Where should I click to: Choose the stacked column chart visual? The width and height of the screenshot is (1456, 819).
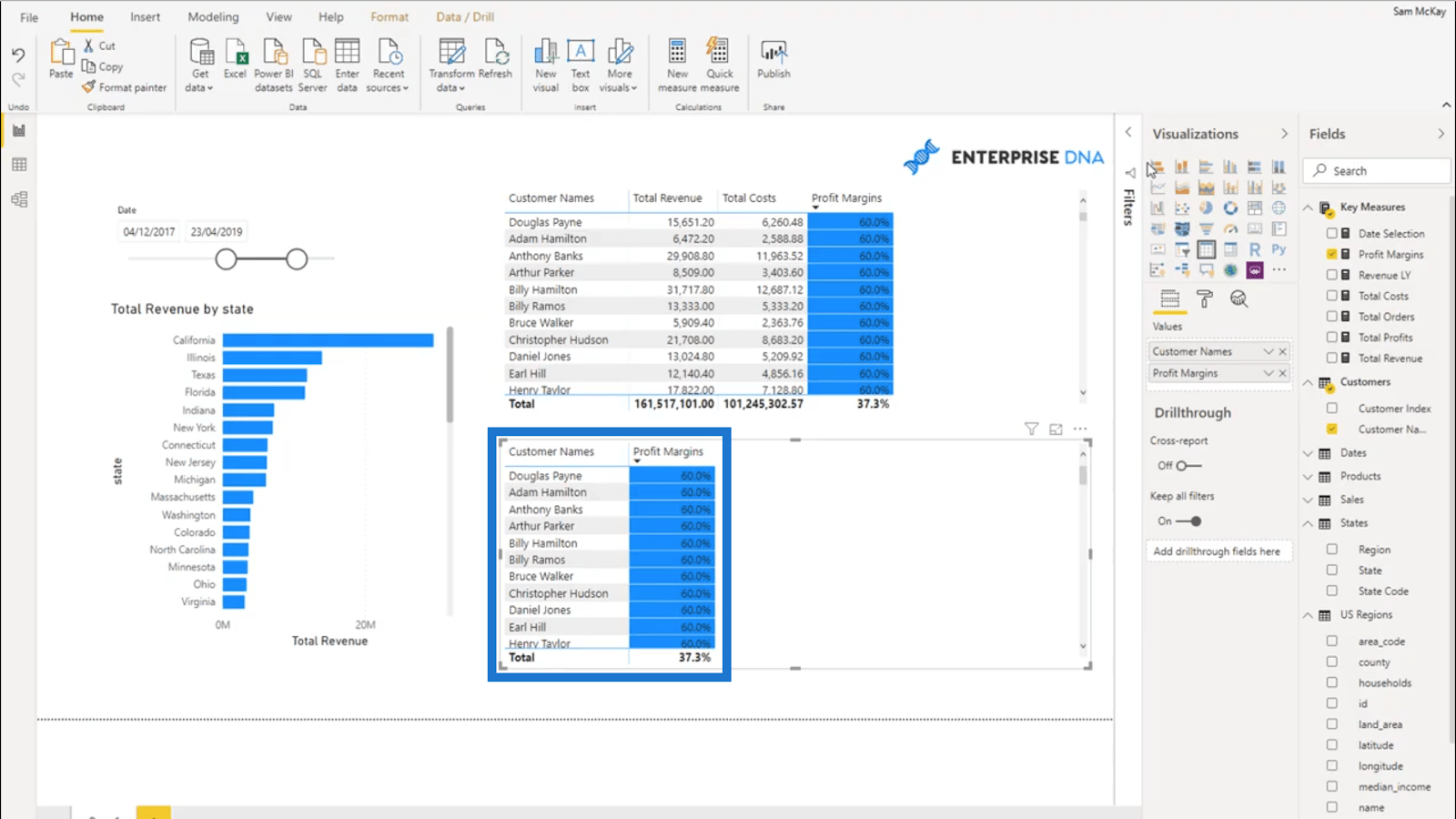(x=1182, y=167)
